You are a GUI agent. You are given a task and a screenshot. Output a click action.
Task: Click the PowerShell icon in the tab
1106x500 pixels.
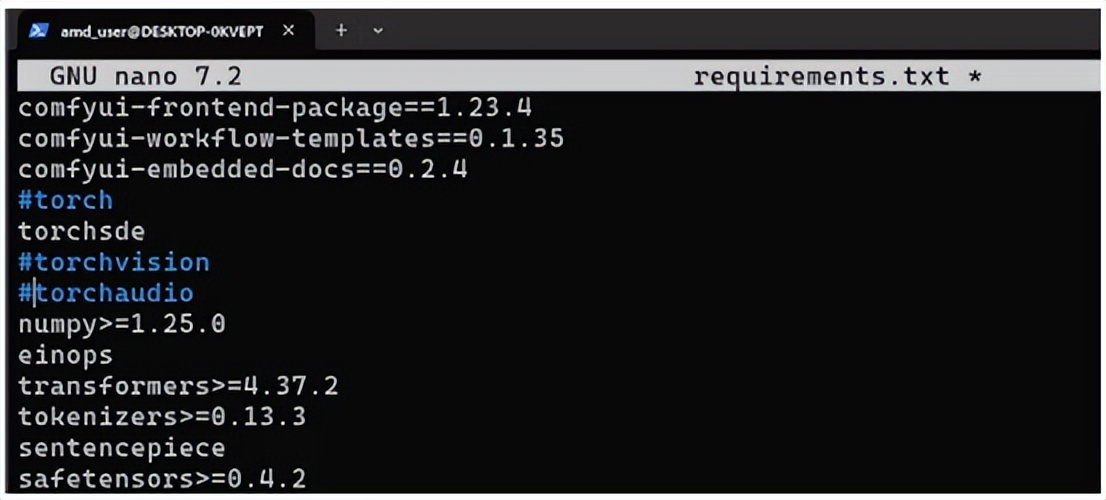[x=39, y=31]
